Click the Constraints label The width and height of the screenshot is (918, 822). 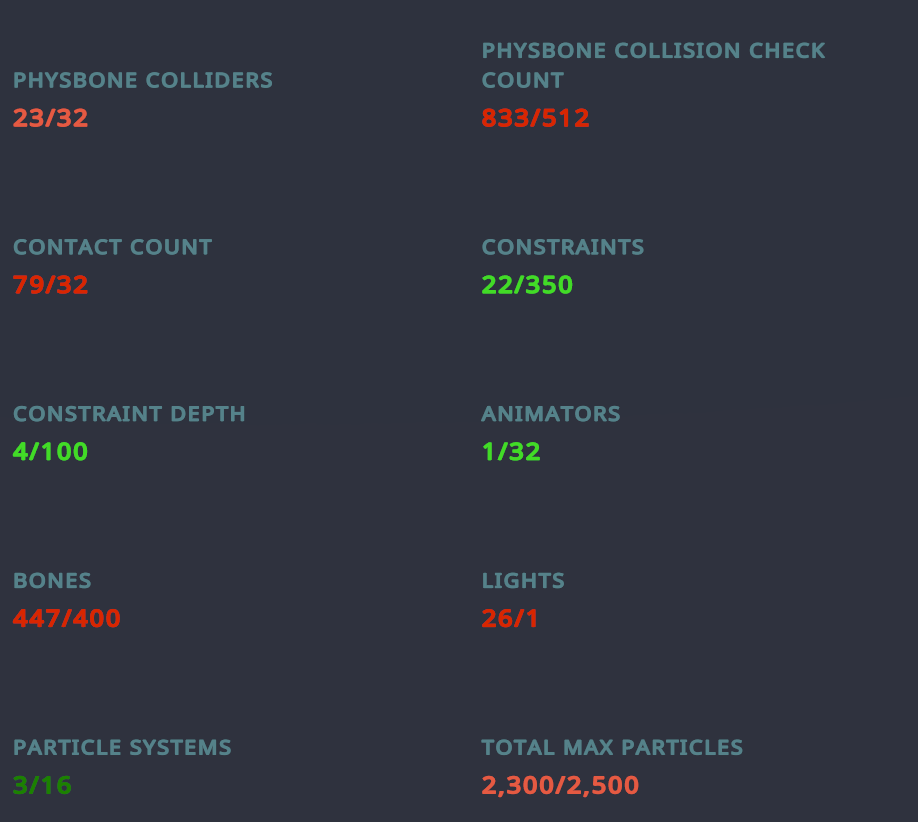562,247
